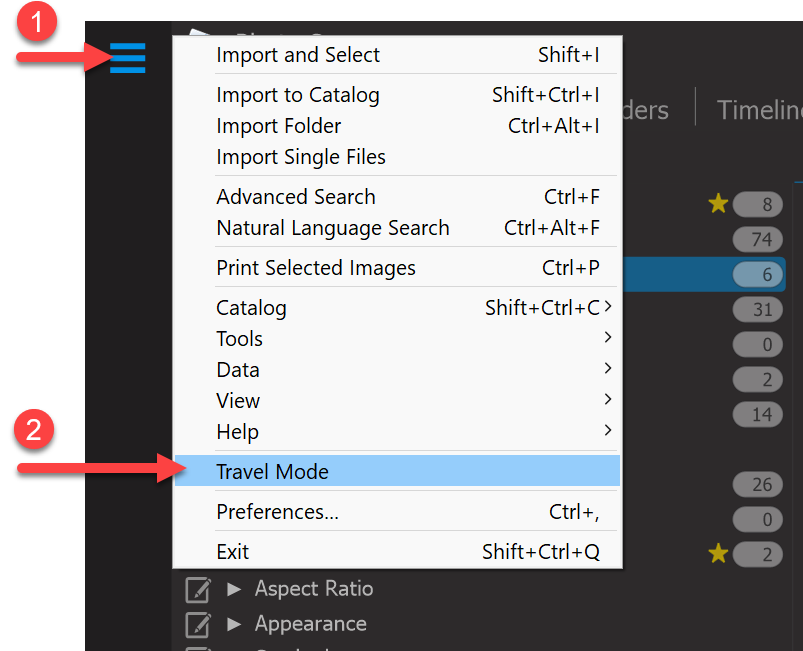
Task: Open the Catalog submenu
Action: coord(397,308)
